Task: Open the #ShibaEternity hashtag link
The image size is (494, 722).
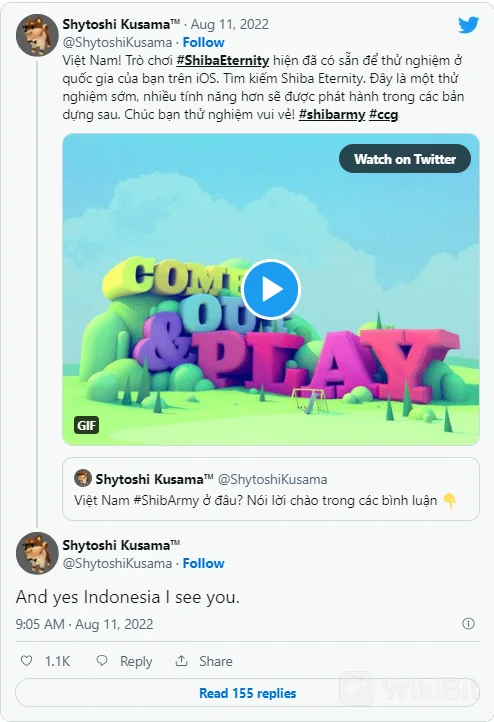Action: (223, 60)
